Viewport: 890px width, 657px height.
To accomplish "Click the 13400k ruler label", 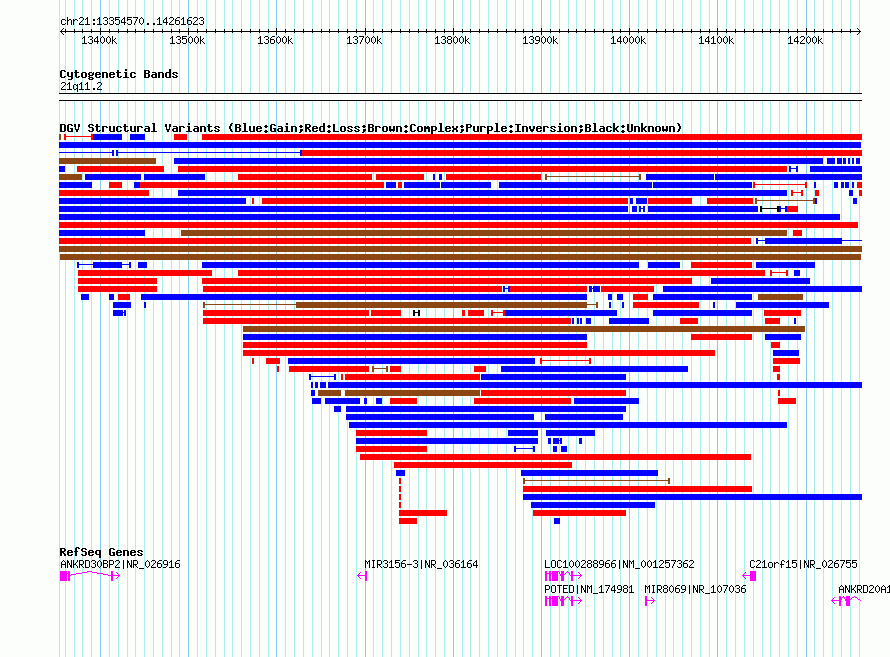I will pos(99,40).
